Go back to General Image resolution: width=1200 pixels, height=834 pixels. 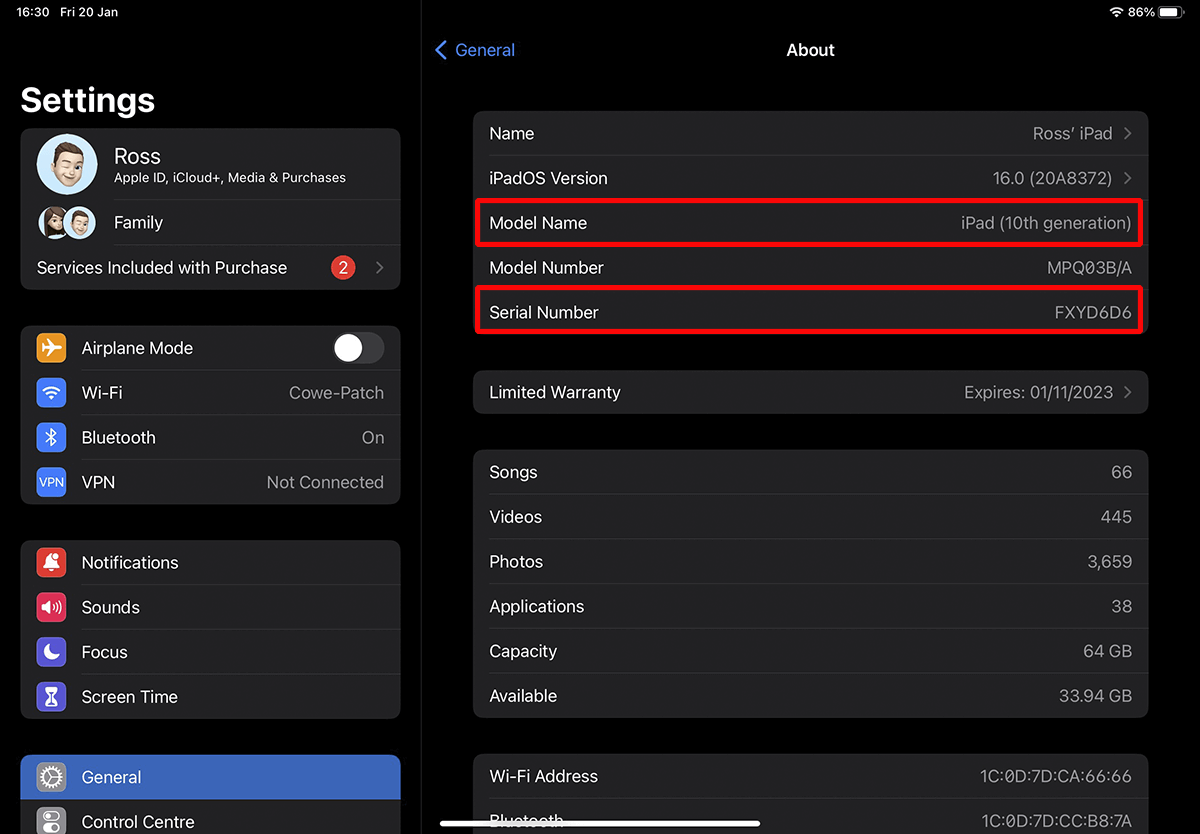click(475, 50)
